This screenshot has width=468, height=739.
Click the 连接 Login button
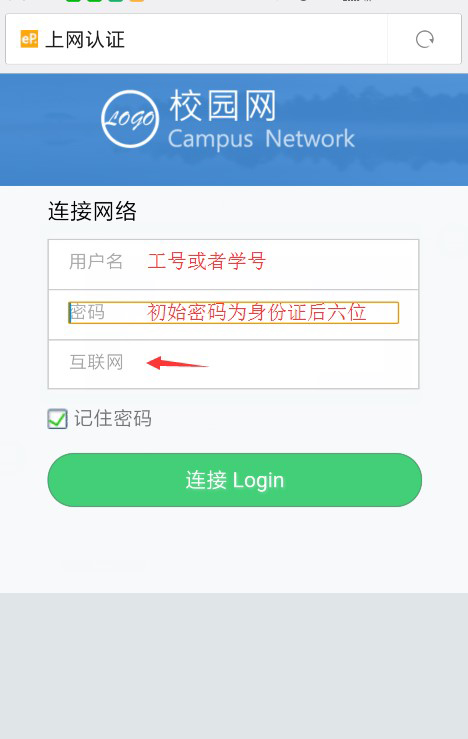tap(235, 480)
